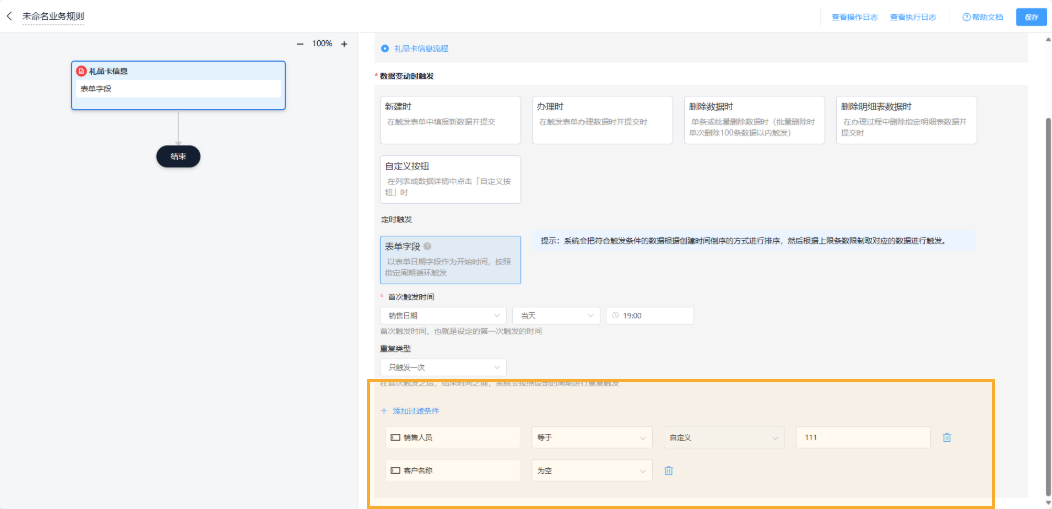
Task: Select the 新建时 trigger card
Action: pos(450,120)
